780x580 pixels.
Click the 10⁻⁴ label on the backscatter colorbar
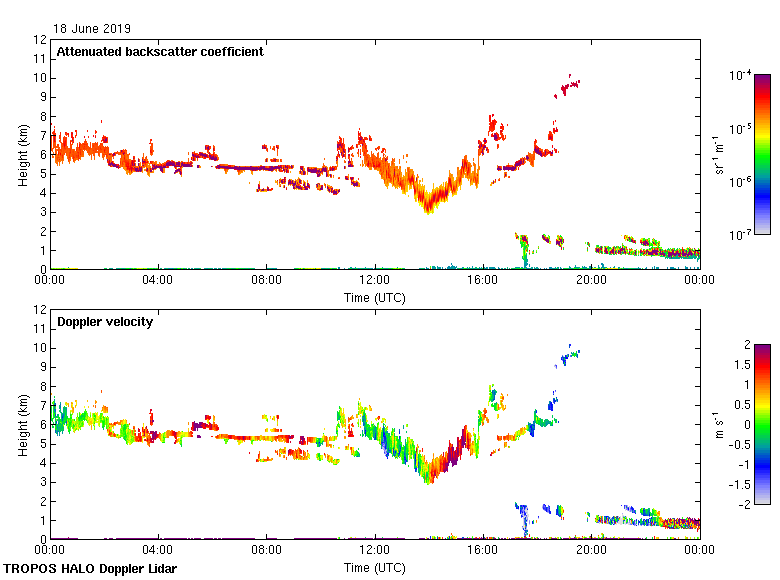click(740, 76)
